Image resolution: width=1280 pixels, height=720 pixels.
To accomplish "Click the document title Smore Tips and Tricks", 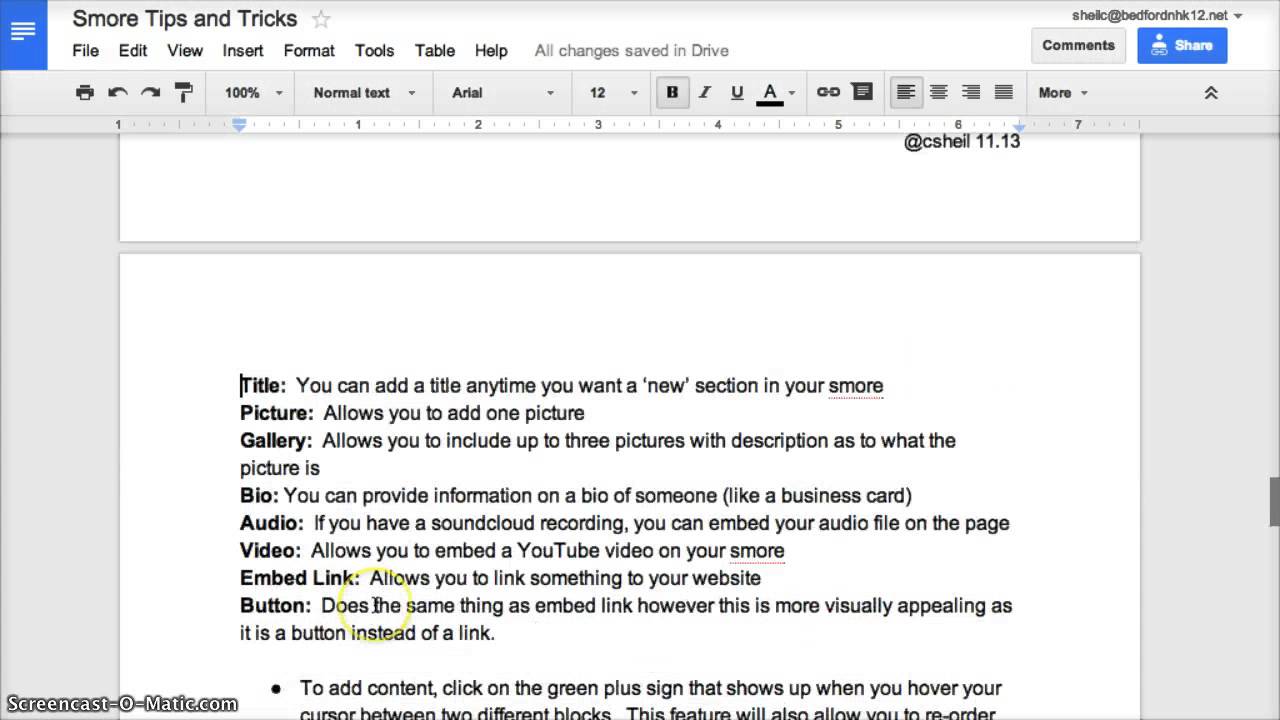I will (185, 19).
